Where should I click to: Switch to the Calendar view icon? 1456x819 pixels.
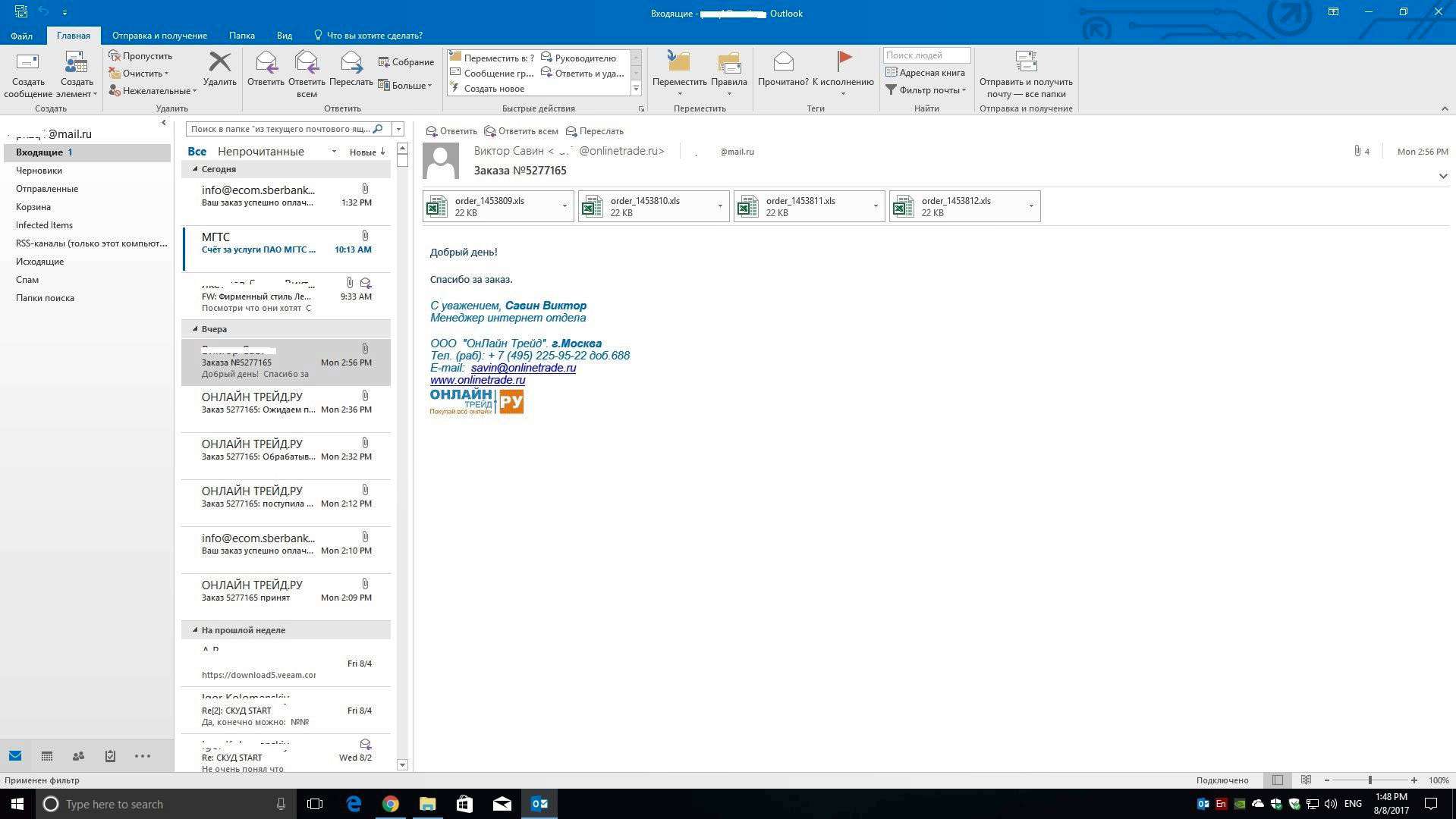click(x=47, y=756)
